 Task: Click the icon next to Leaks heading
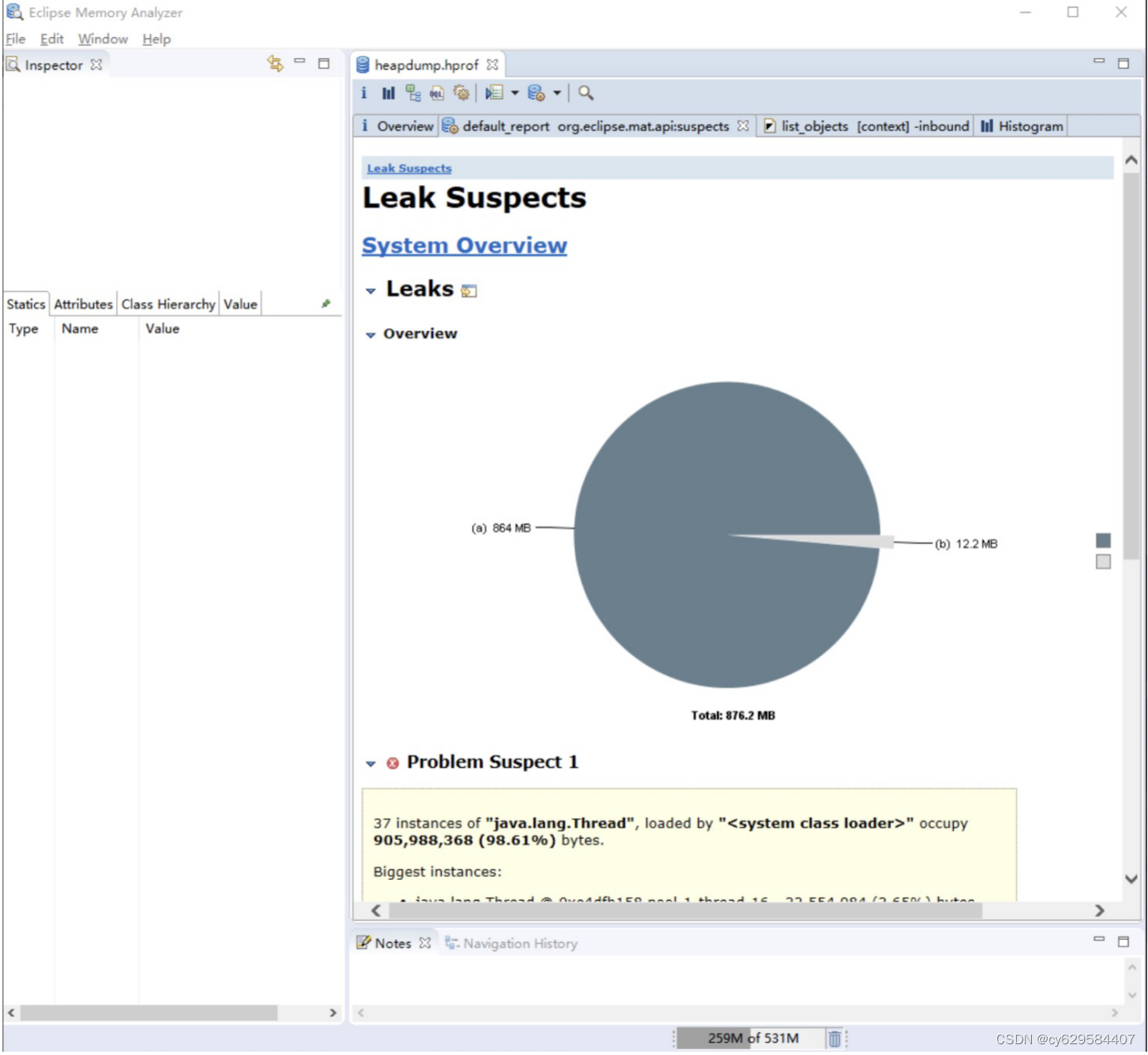point(469,291)
